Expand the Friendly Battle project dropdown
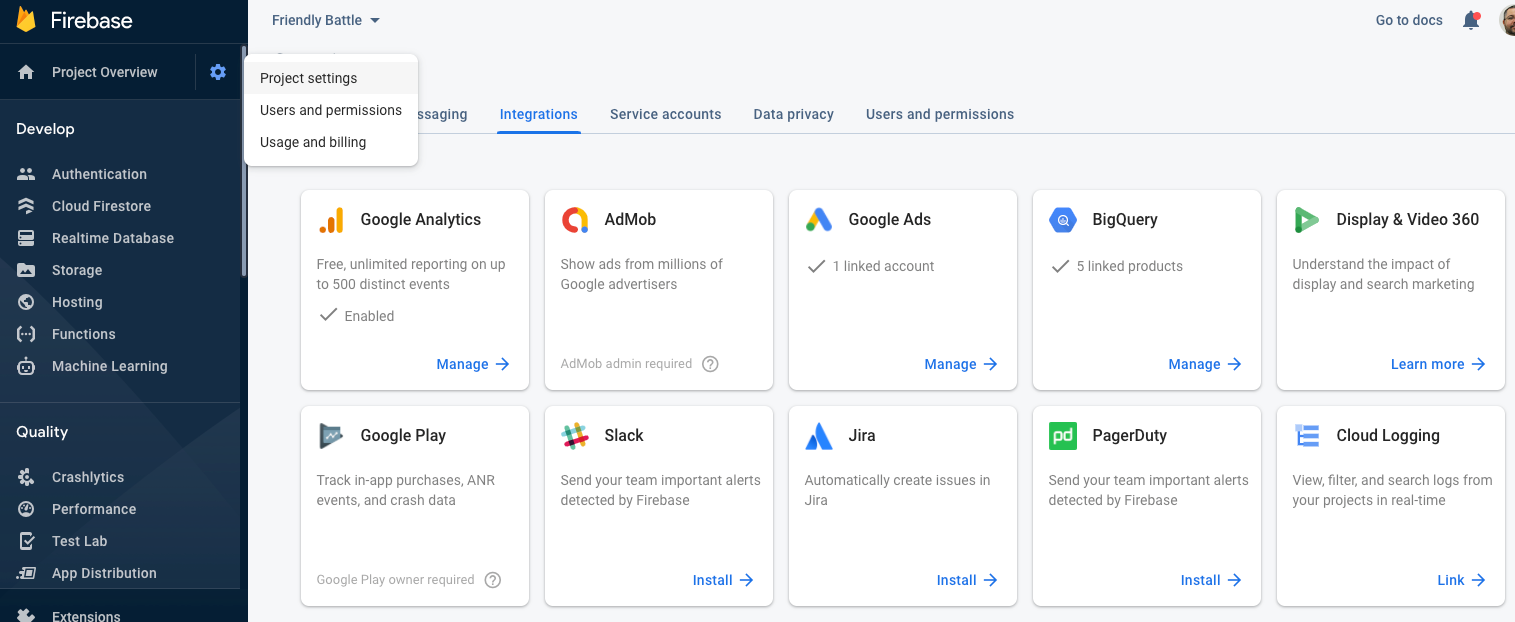1515x622 pixels. pyautogui.click(x=325, y=20)
